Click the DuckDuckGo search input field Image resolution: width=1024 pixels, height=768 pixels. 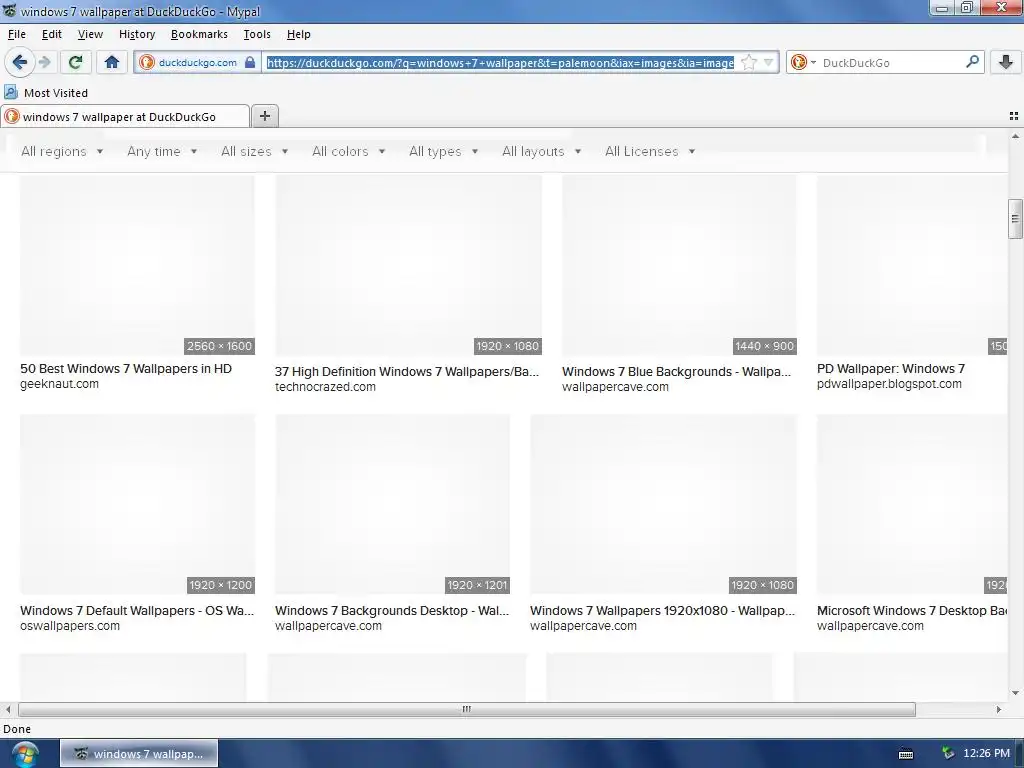890,63
